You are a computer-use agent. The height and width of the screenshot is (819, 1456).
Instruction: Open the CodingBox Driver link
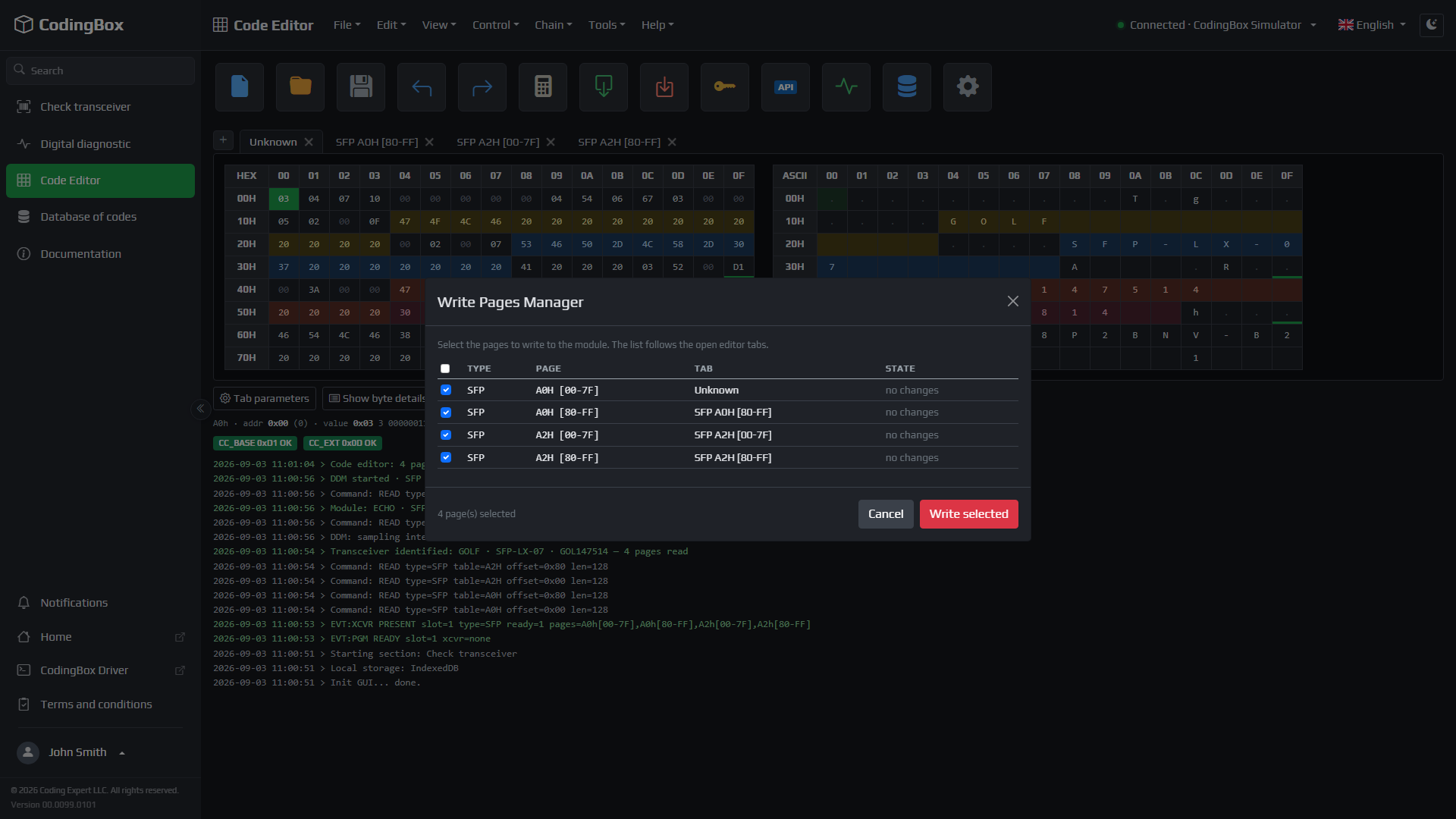[100, 670]
